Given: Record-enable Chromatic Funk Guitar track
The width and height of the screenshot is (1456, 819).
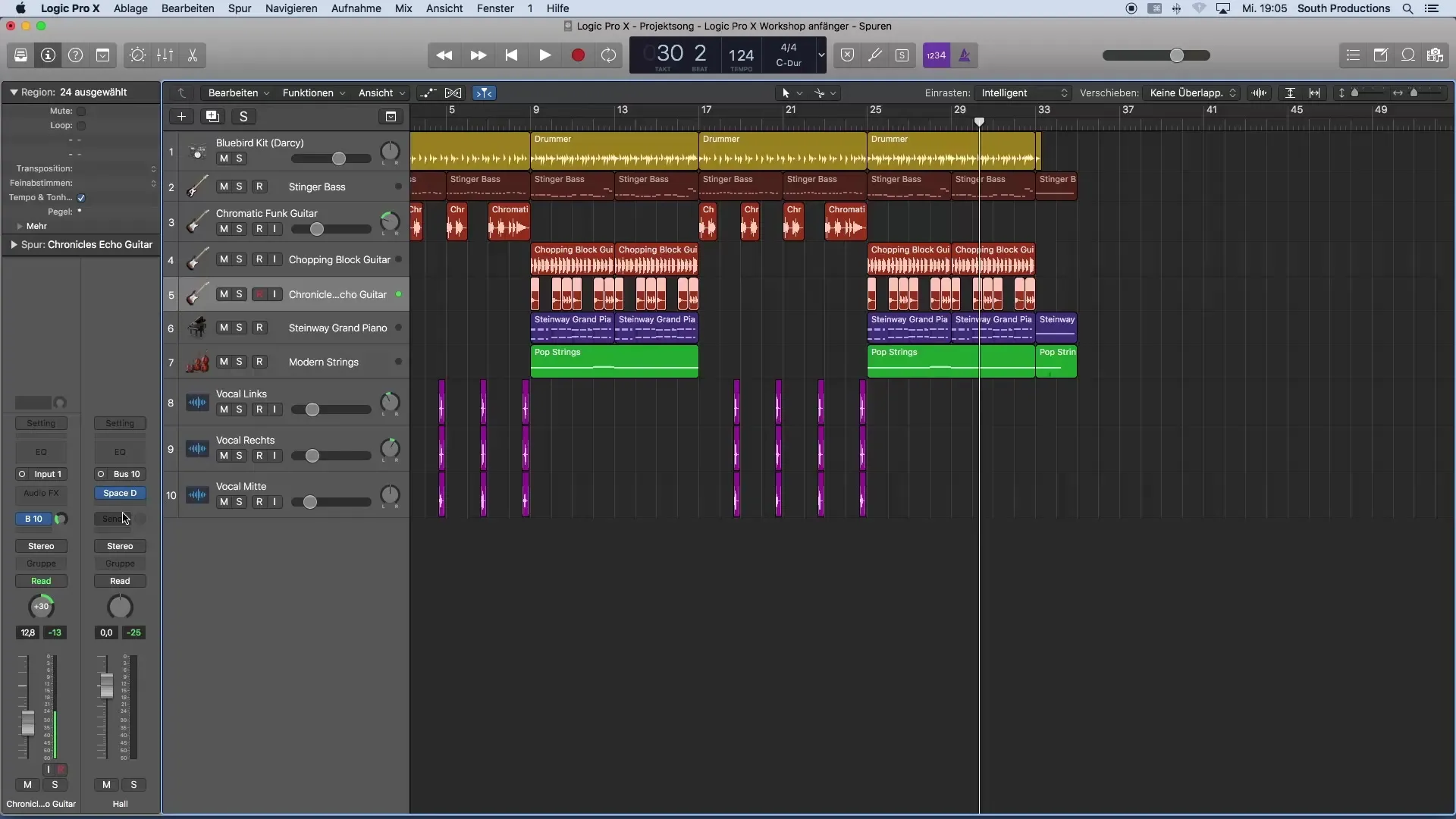Looking at the screenshot, I should pos(259,229).
